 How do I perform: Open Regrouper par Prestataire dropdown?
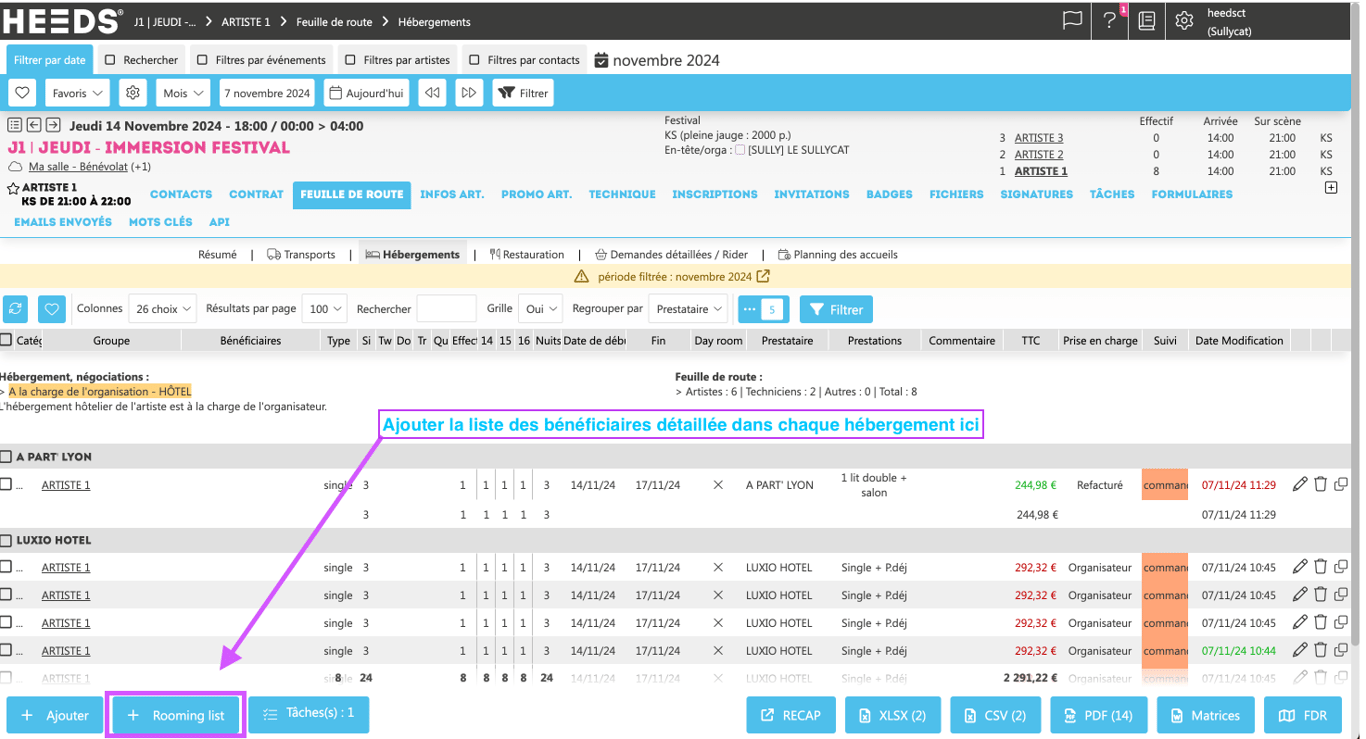tap(689, 309)
